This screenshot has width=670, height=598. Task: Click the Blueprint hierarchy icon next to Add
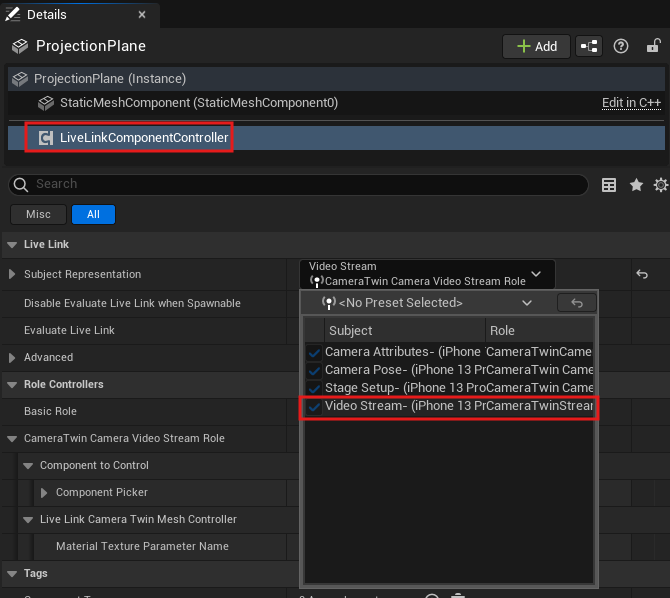(x=589, y=46)
